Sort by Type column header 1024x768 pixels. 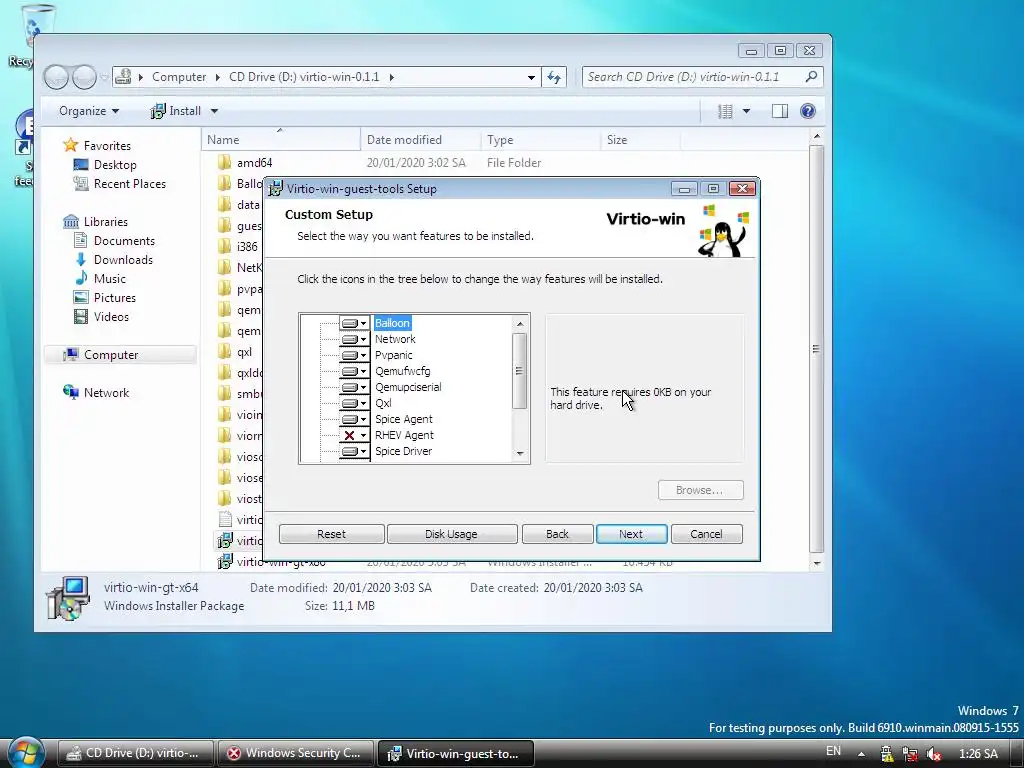(541, 140)
